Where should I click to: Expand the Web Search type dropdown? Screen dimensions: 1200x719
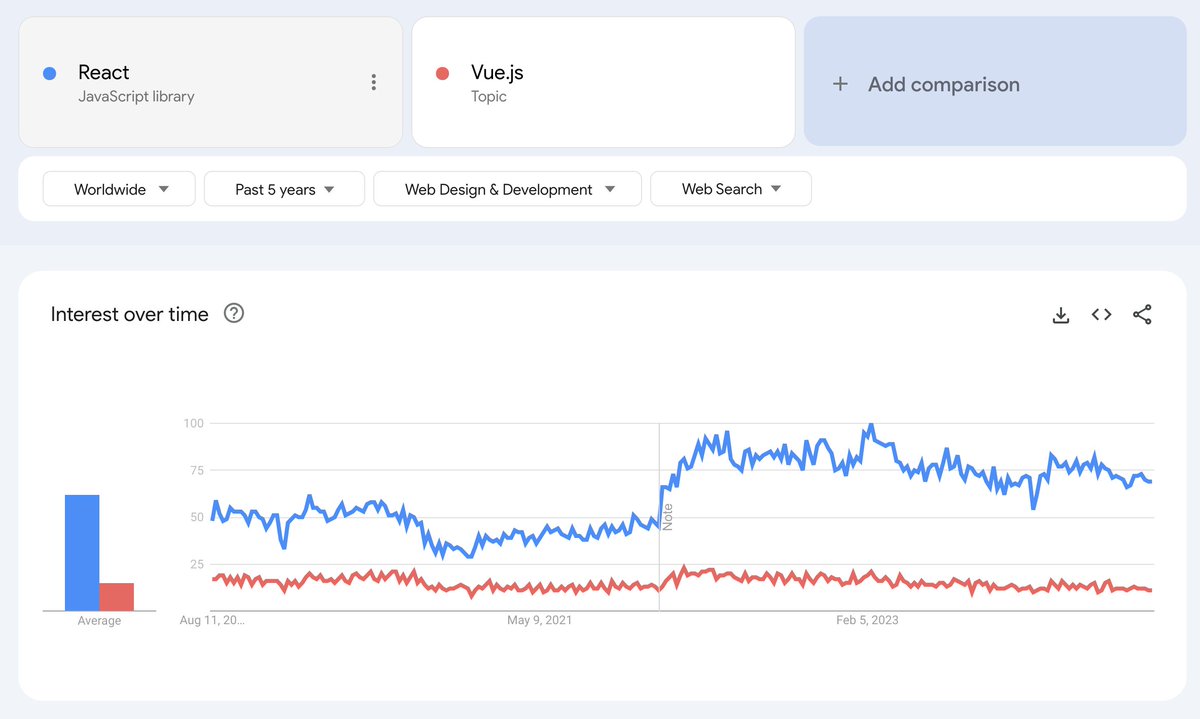pos(730,189)
